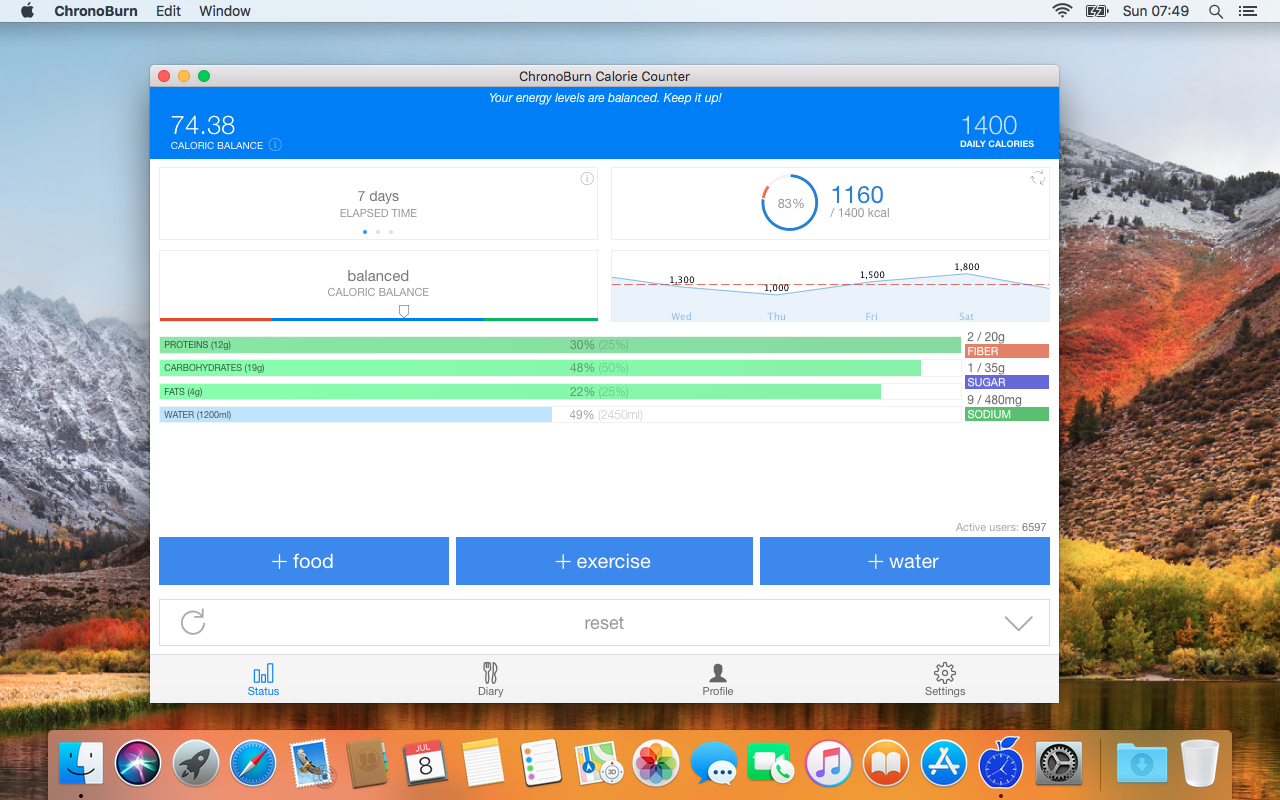Select the Status chart tab
1280x800 pixels.
263,678
